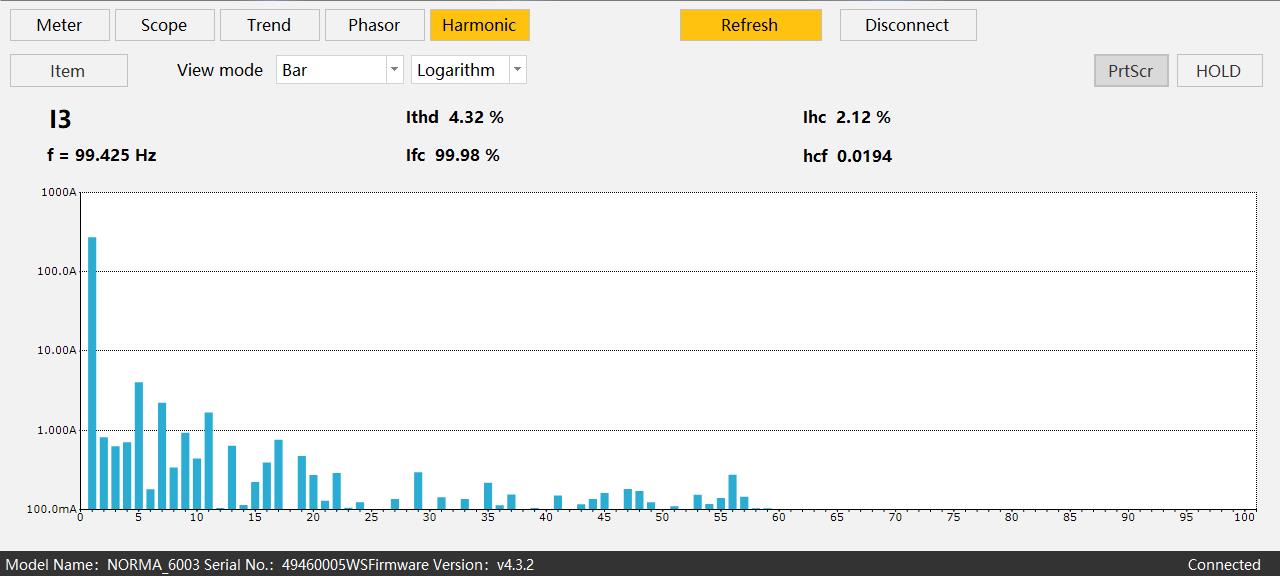Click the 11th harmonic bar
Viewport: 1280px width, 576px height.
[x=209, y=461]
